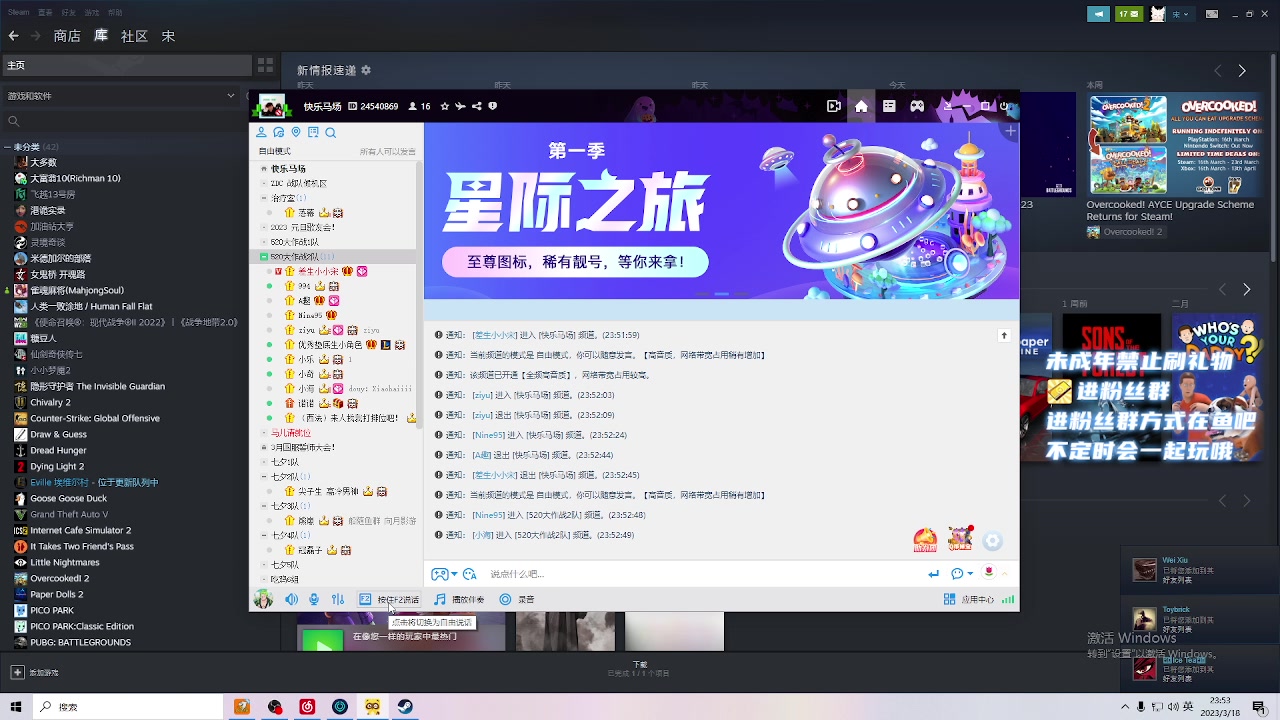Click the share icon next to the channel ID
The height and width of the screenshot is (720, 1280).
pos(477,106)
